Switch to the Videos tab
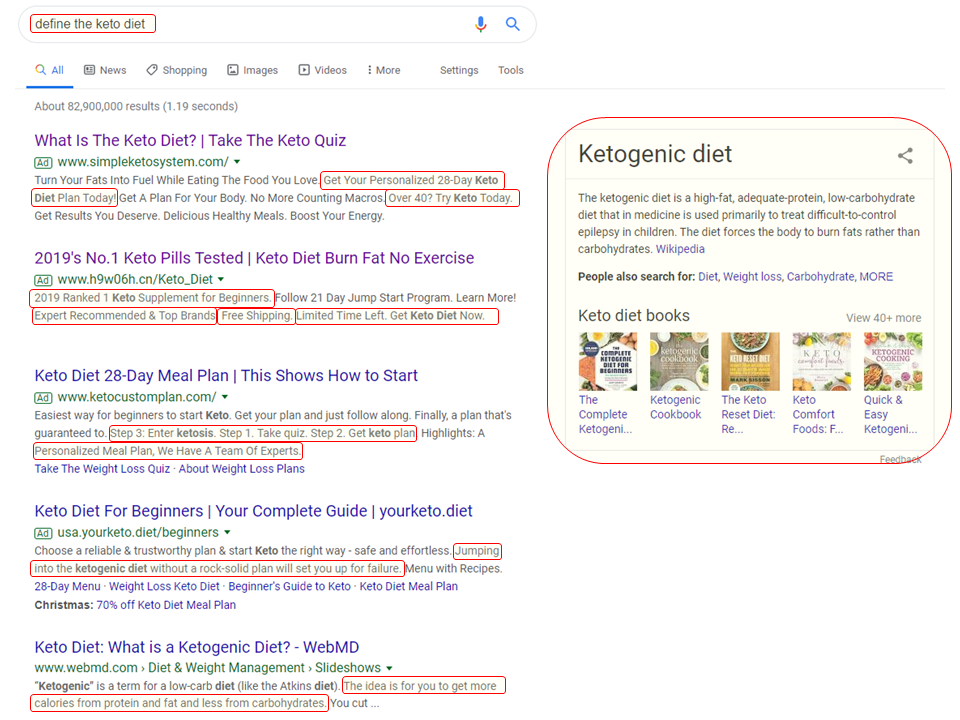 323,70
